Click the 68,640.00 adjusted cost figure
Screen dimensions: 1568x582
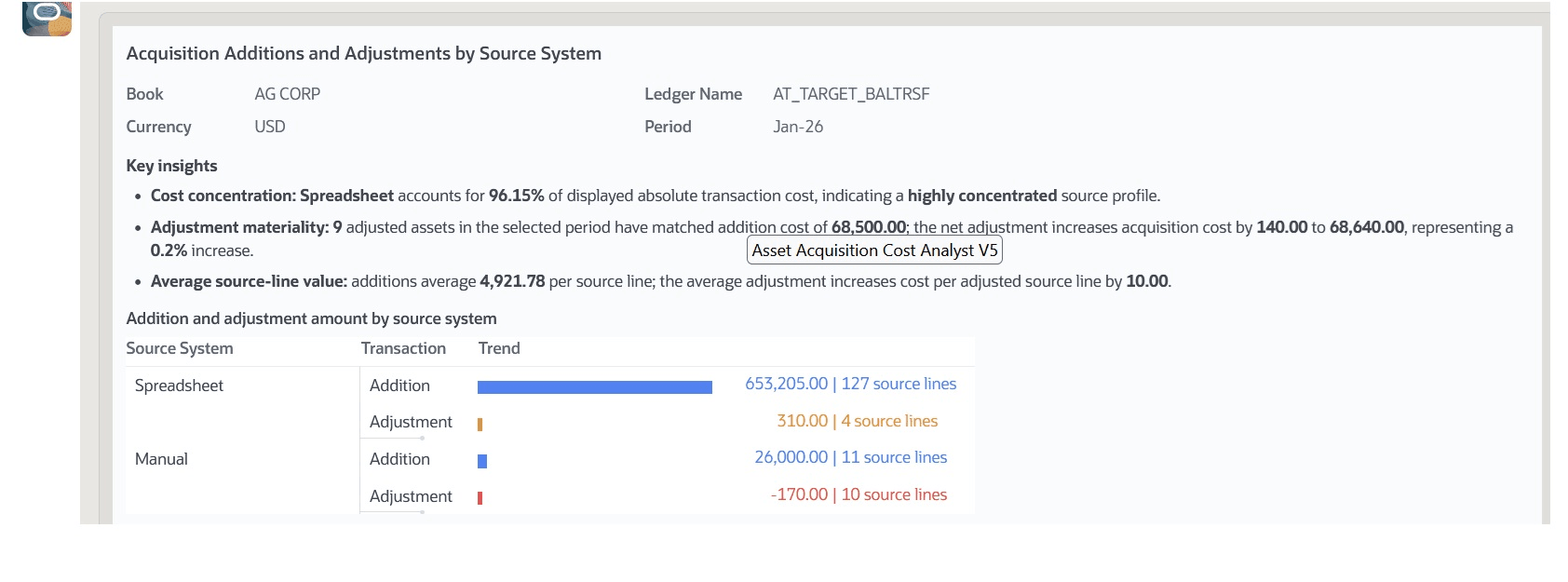click(x=1367, y=227)
